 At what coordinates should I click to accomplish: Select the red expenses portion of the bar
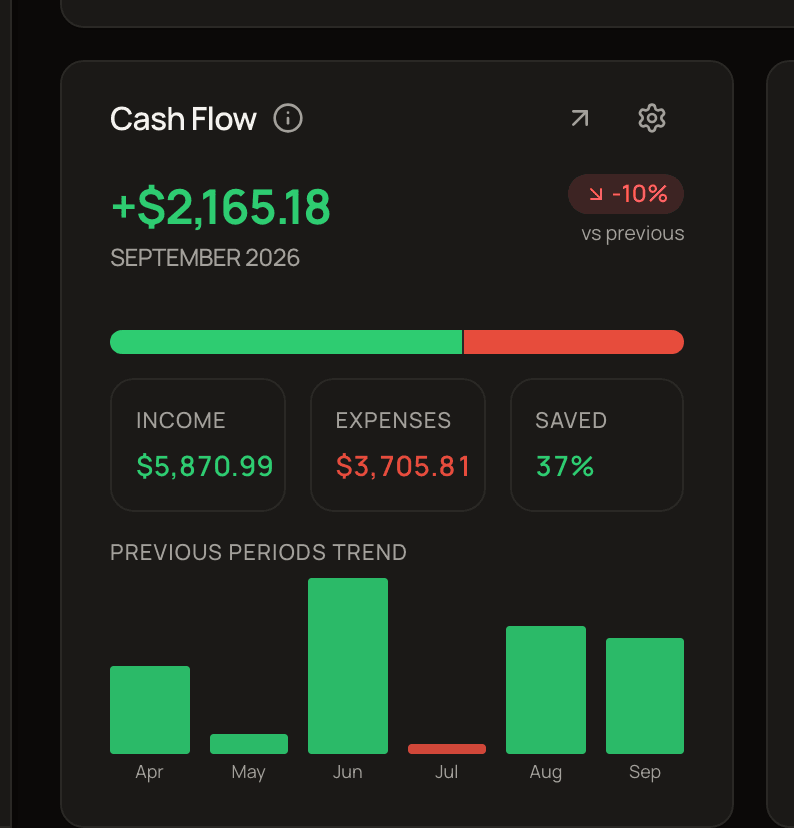pyautogui.click(x=574, y=342)
